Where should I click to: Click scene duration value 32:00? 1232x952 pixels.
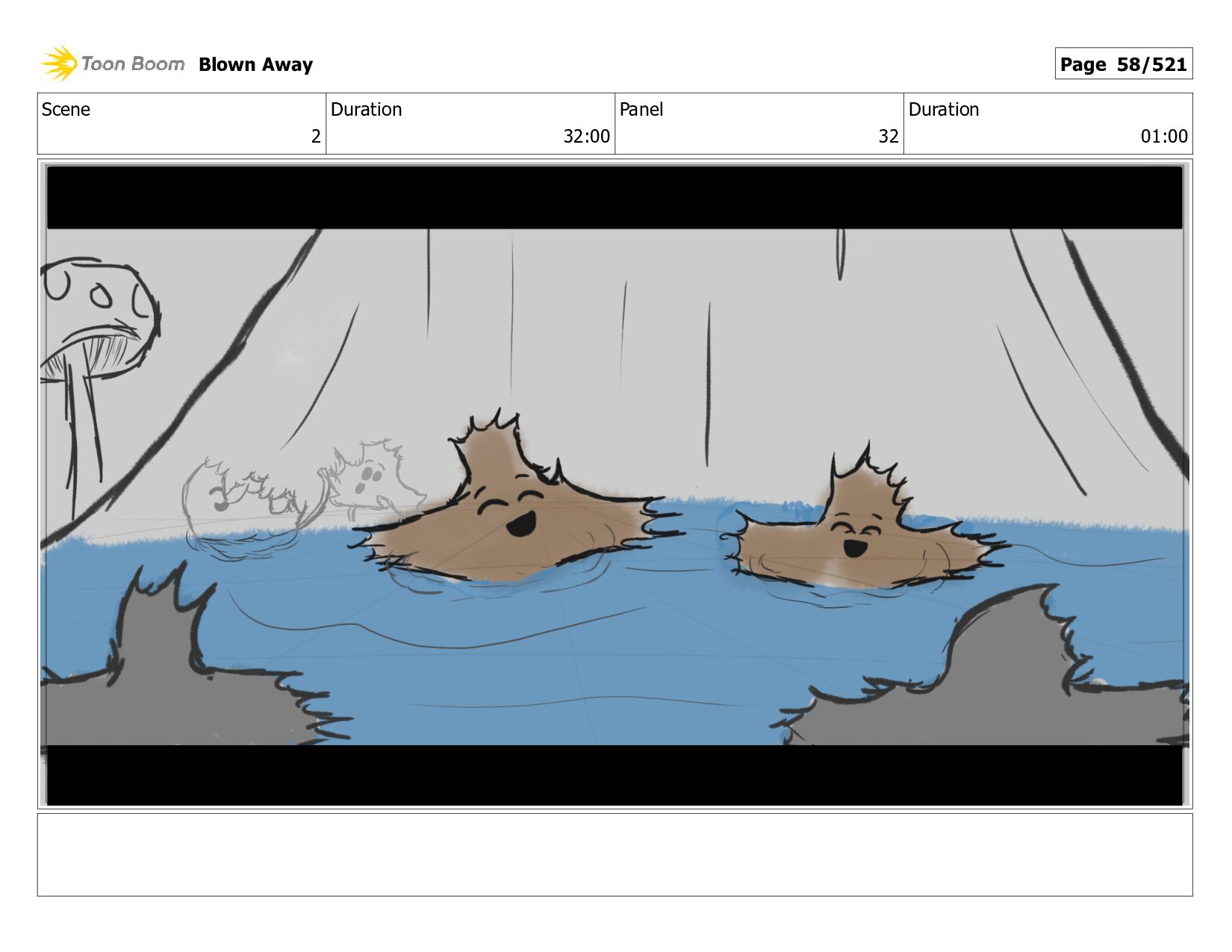pos(586,137)
